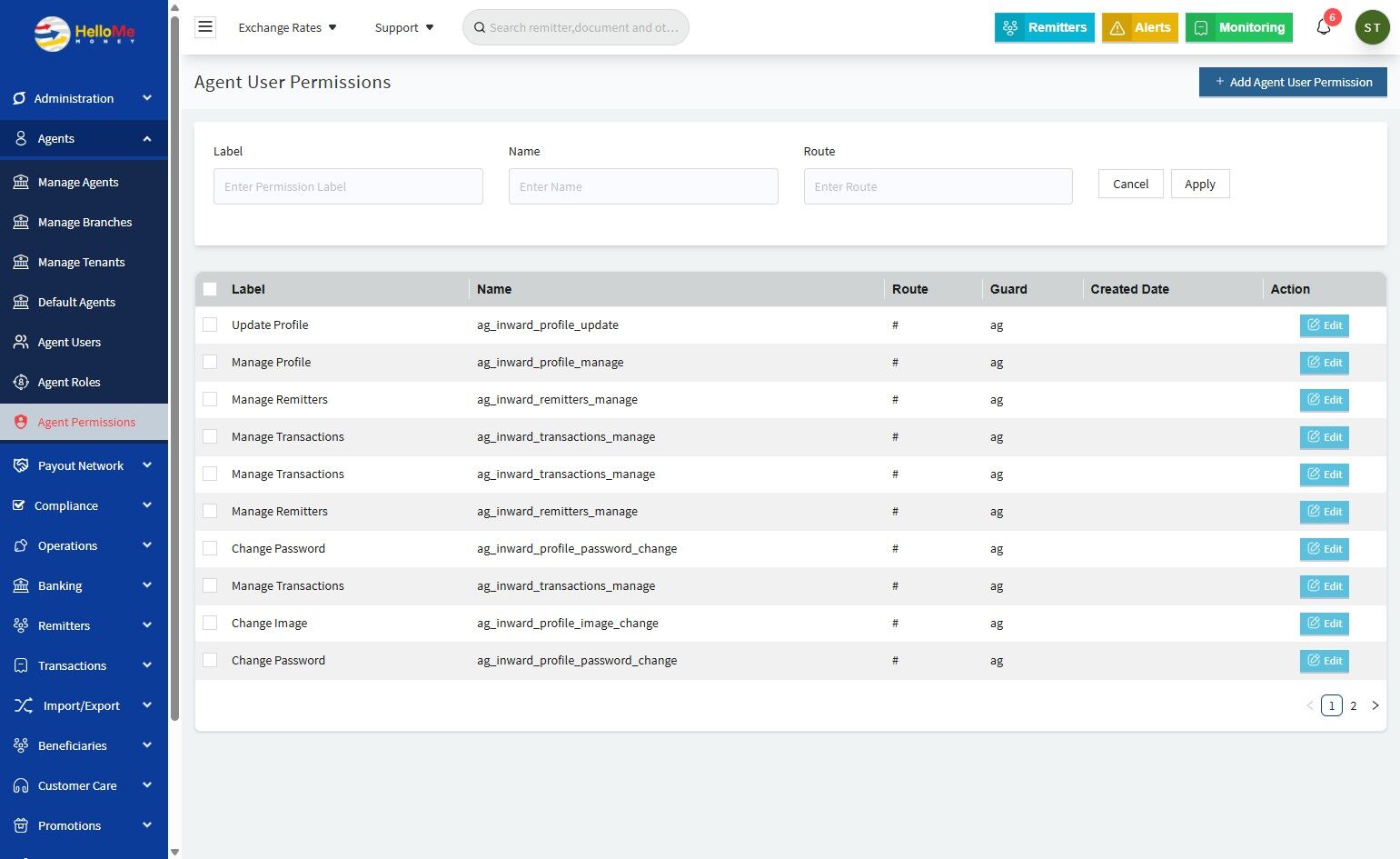The image size is (1400, 859).
Task: Click the Agent Users people icon
Action: (21, 342)
